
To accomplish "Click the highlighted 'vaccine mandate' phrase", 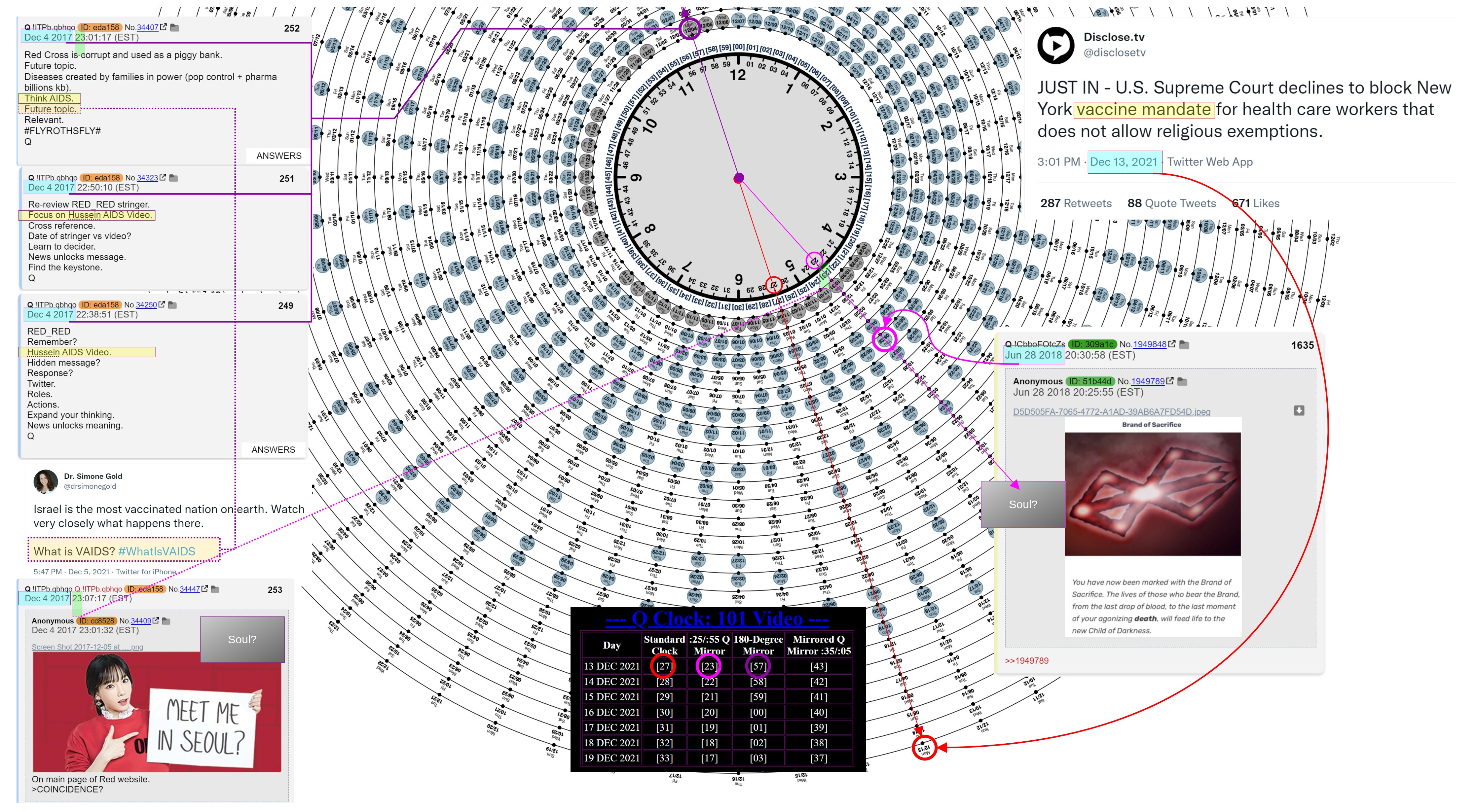I will tap(1143, 109).
